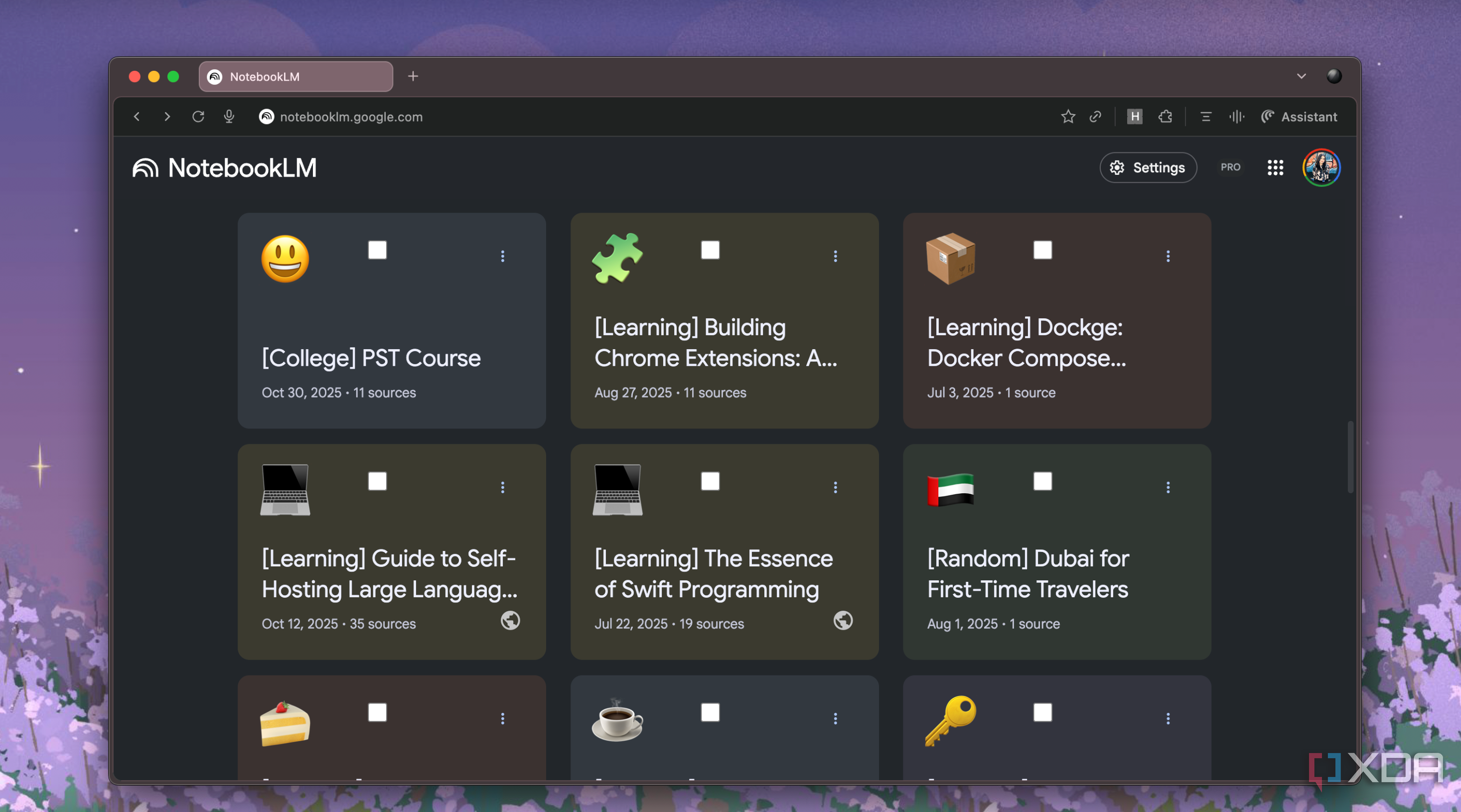
Task: Go back to the previous page
Action: coord(137,117)
